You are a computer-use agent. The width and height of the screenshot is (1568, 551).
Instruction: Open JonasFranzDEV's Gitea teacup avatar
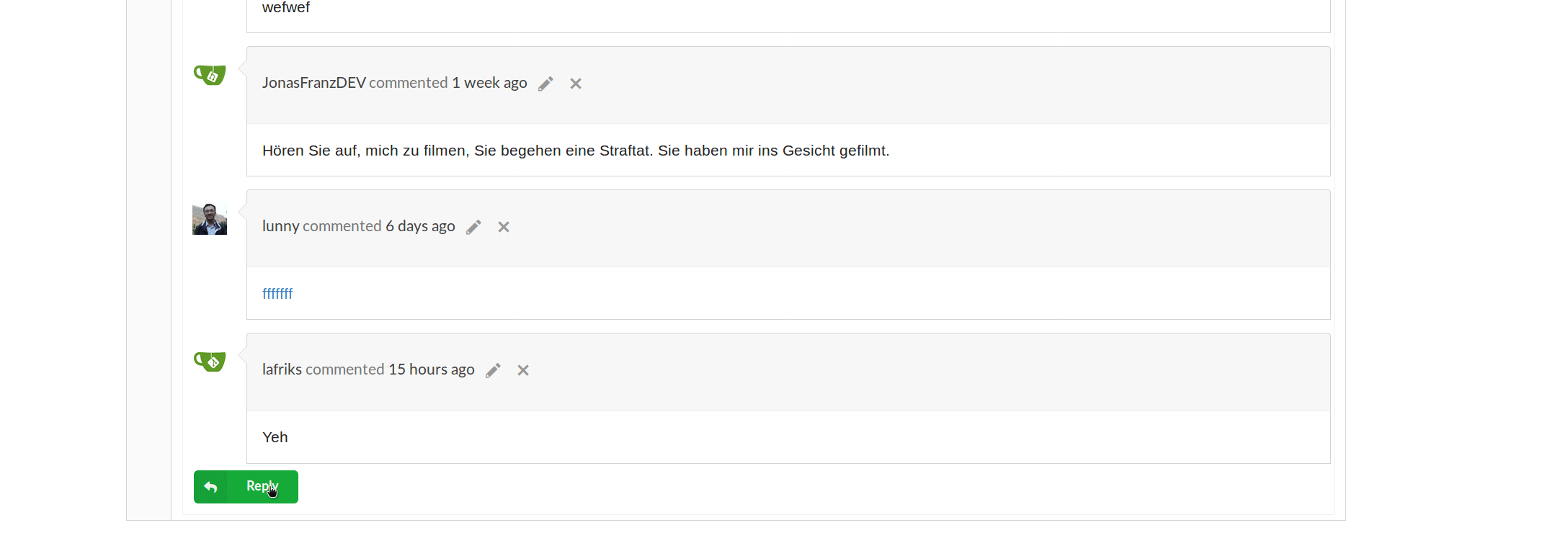(209, 75)
